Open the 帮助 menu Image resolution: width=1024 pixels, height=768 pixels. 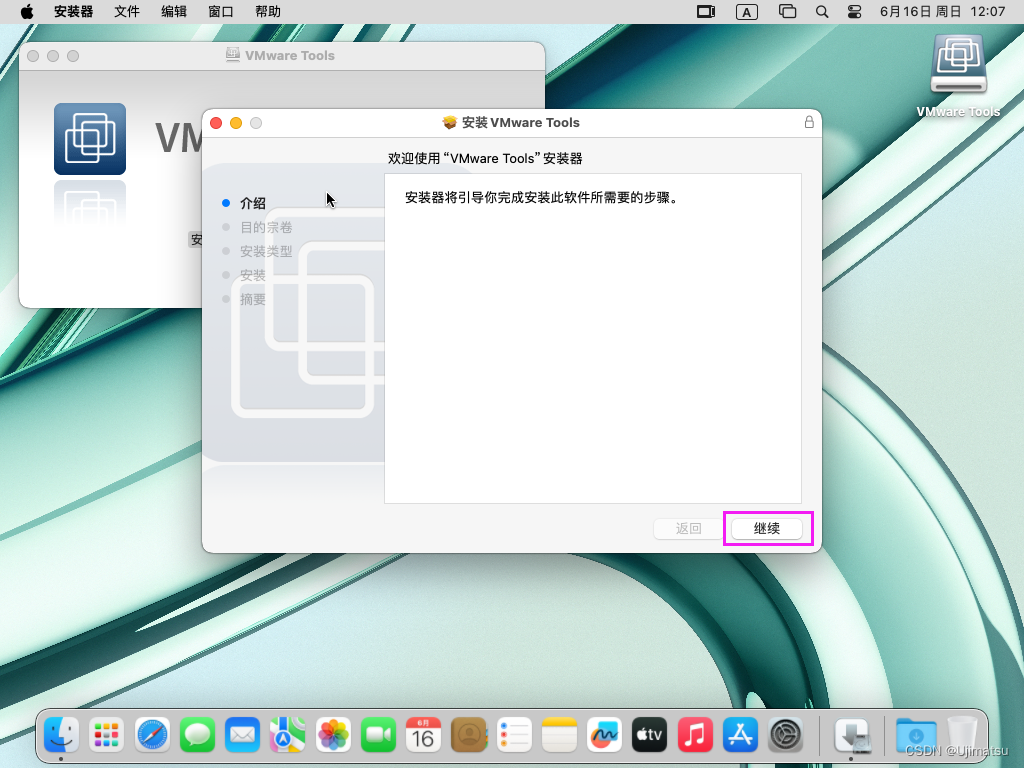[x=268, y=12]
